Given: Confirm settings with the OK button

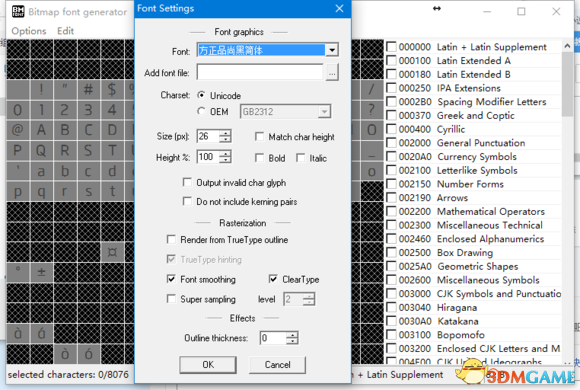Looking at the screenshot, I should click(x=208, y=364).
